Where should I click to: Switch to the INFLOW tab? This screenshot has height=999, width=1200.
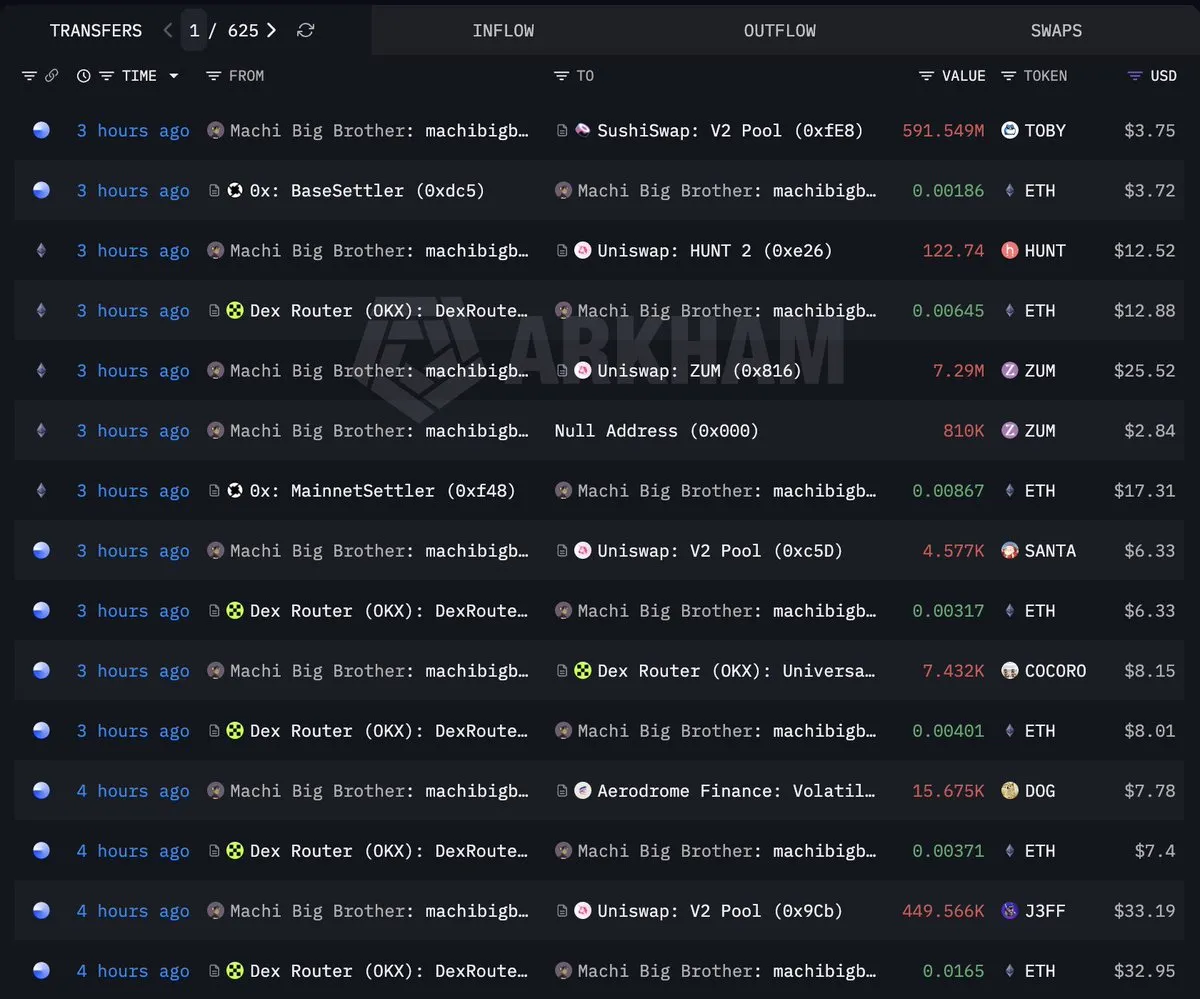click(503, 30)
